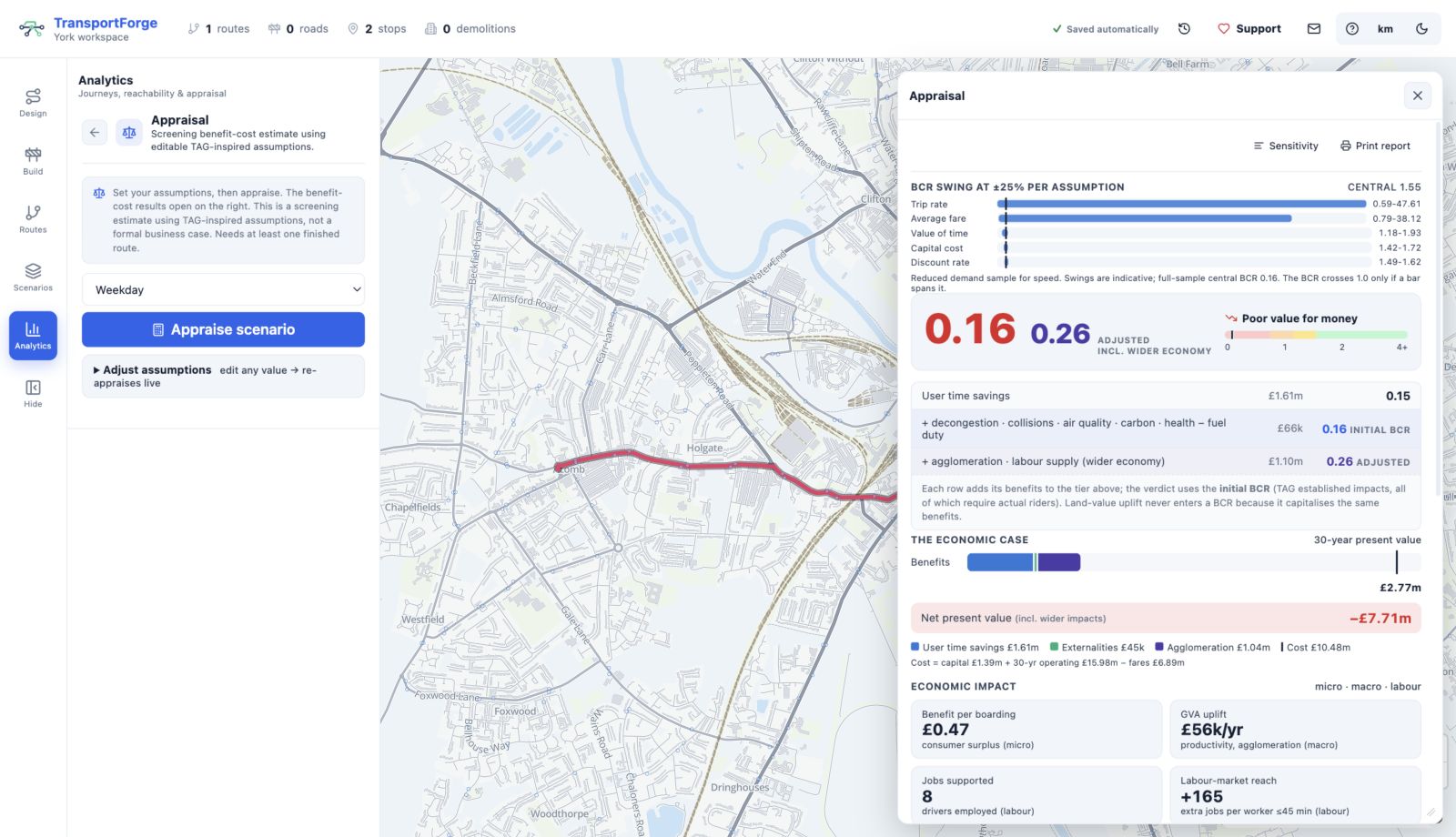Expand the Adjust assumptions section
Viewport: 1456px width, 837px height.
click(x=223, y=377)
